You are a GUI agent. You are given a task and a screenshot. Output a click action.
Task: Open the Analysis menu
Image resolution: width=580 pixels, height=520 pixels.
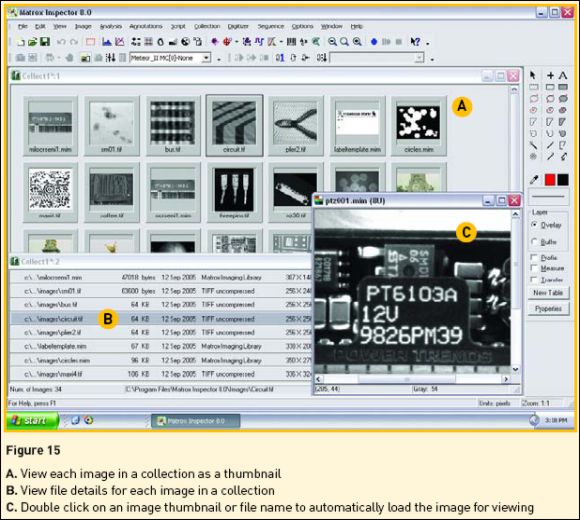(111, 26)
